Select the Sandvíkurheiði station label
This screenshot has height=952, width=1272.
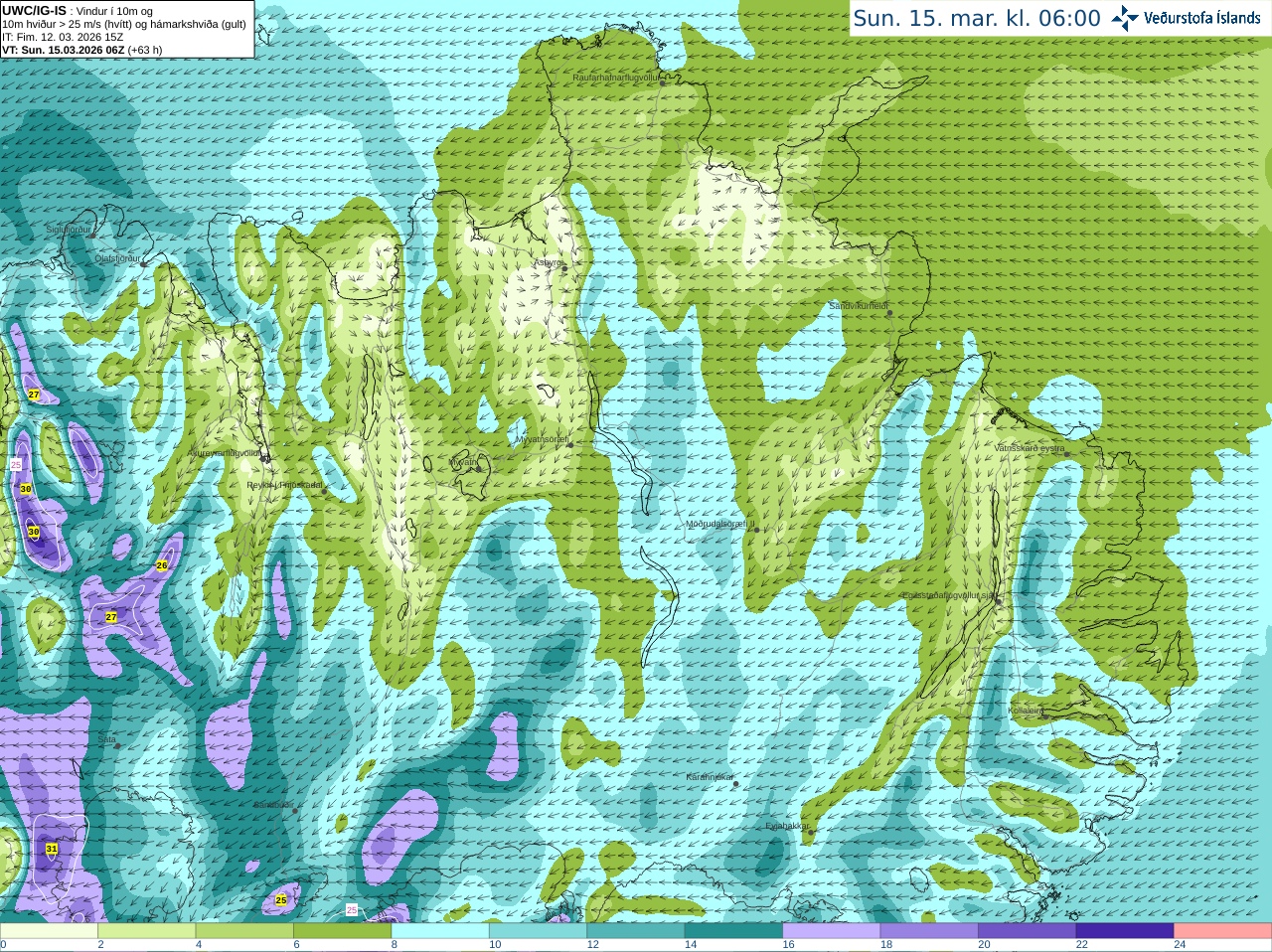[x=859, y=306]
